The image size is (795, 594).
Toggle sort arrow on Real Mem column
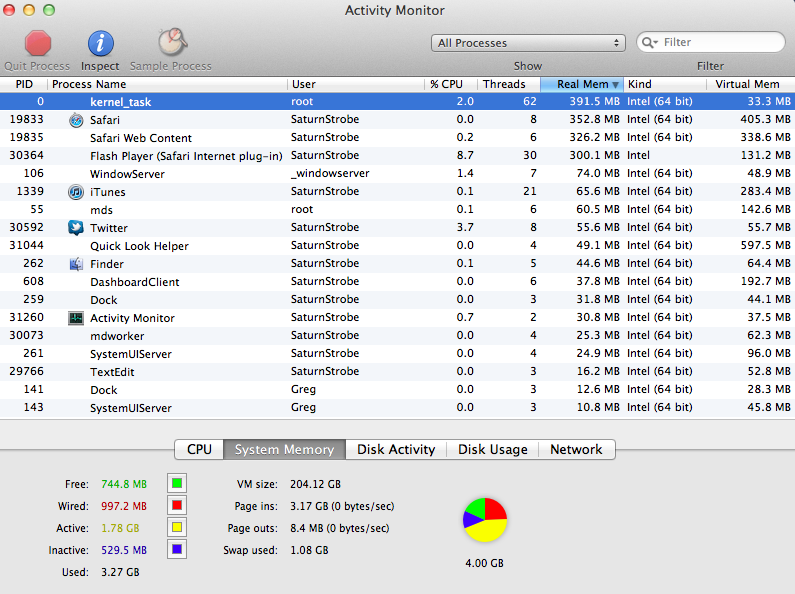[x=615, y=85]
